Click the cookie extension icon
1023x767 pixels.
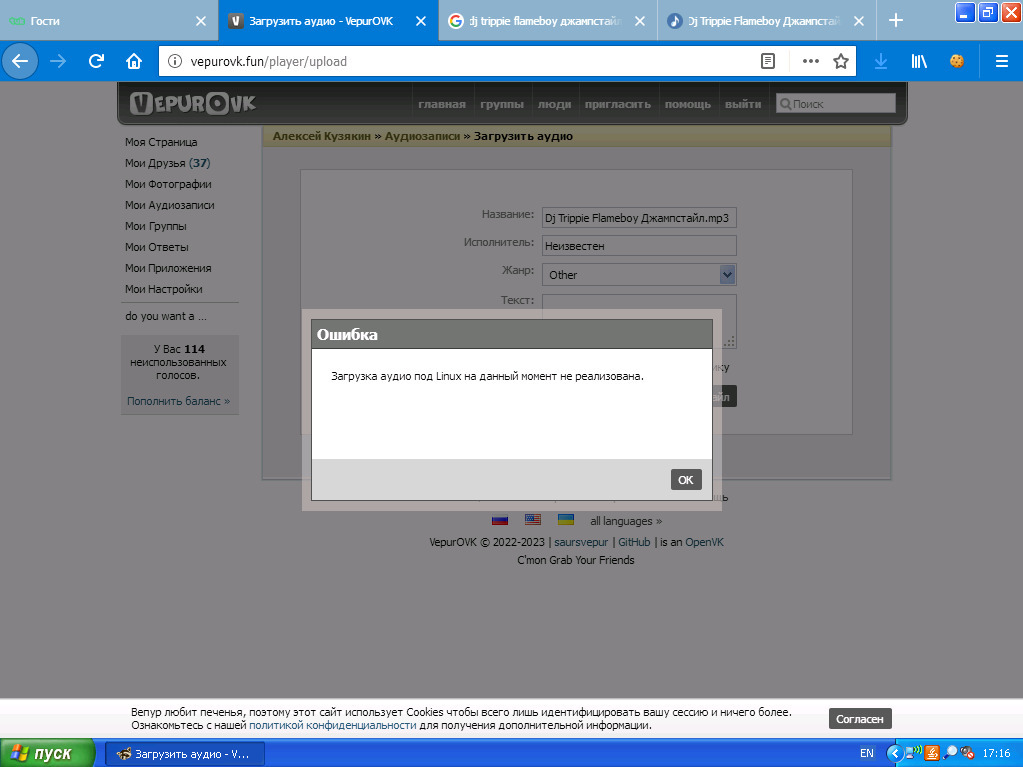click(957, 61)
